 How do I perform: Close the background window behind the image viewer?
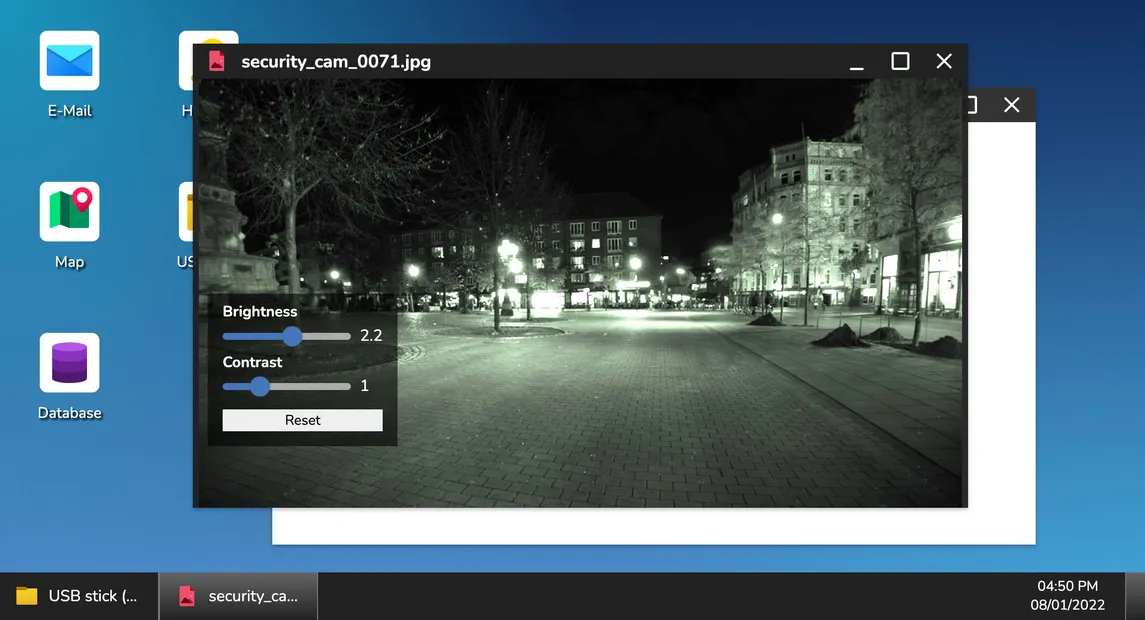1011,105
